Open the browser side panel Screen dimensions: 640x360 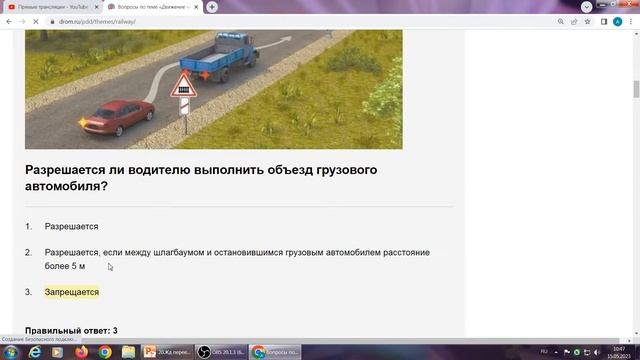click(x=604, y=22)
